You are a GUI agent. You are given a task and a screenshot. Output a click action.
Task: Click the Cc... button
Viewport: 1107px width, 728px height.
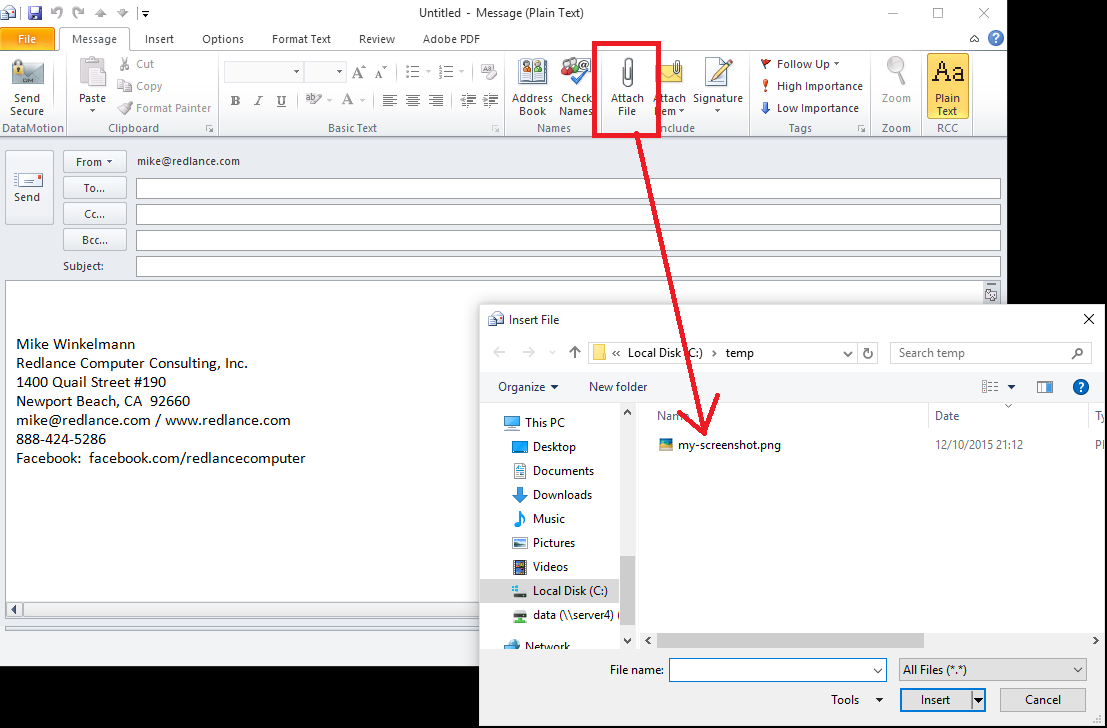[95, 214]
